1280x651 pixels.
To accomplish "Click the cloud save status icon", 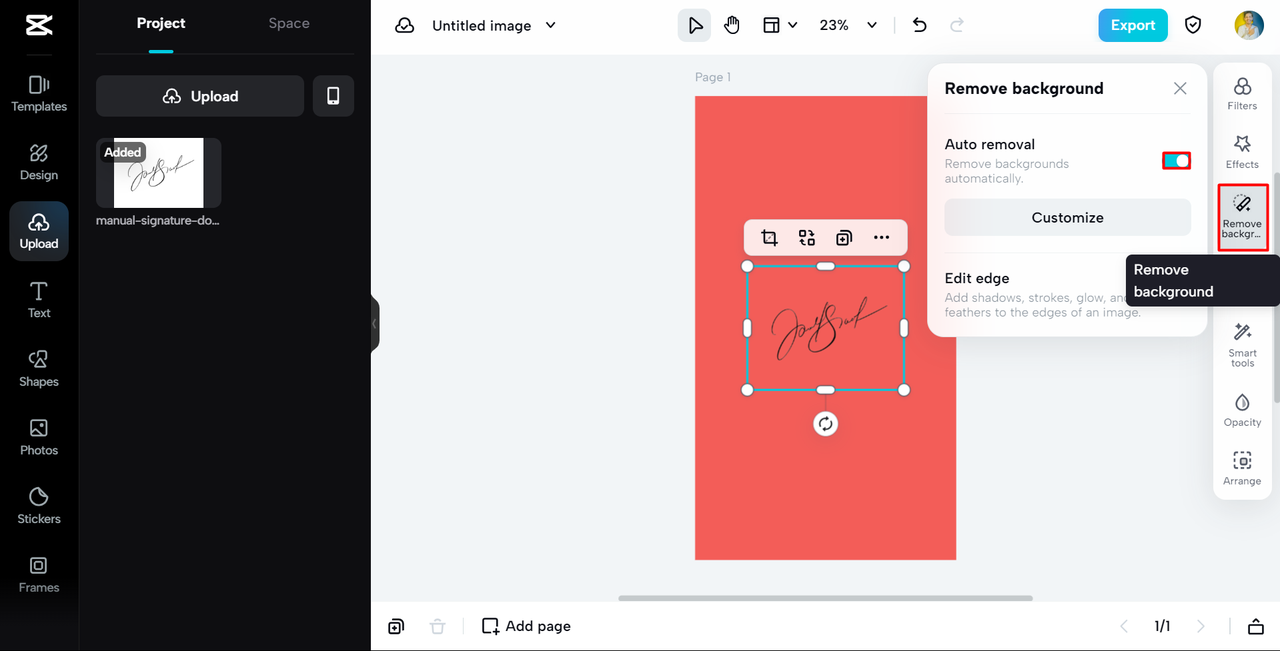I will click(x=405, y=25).
